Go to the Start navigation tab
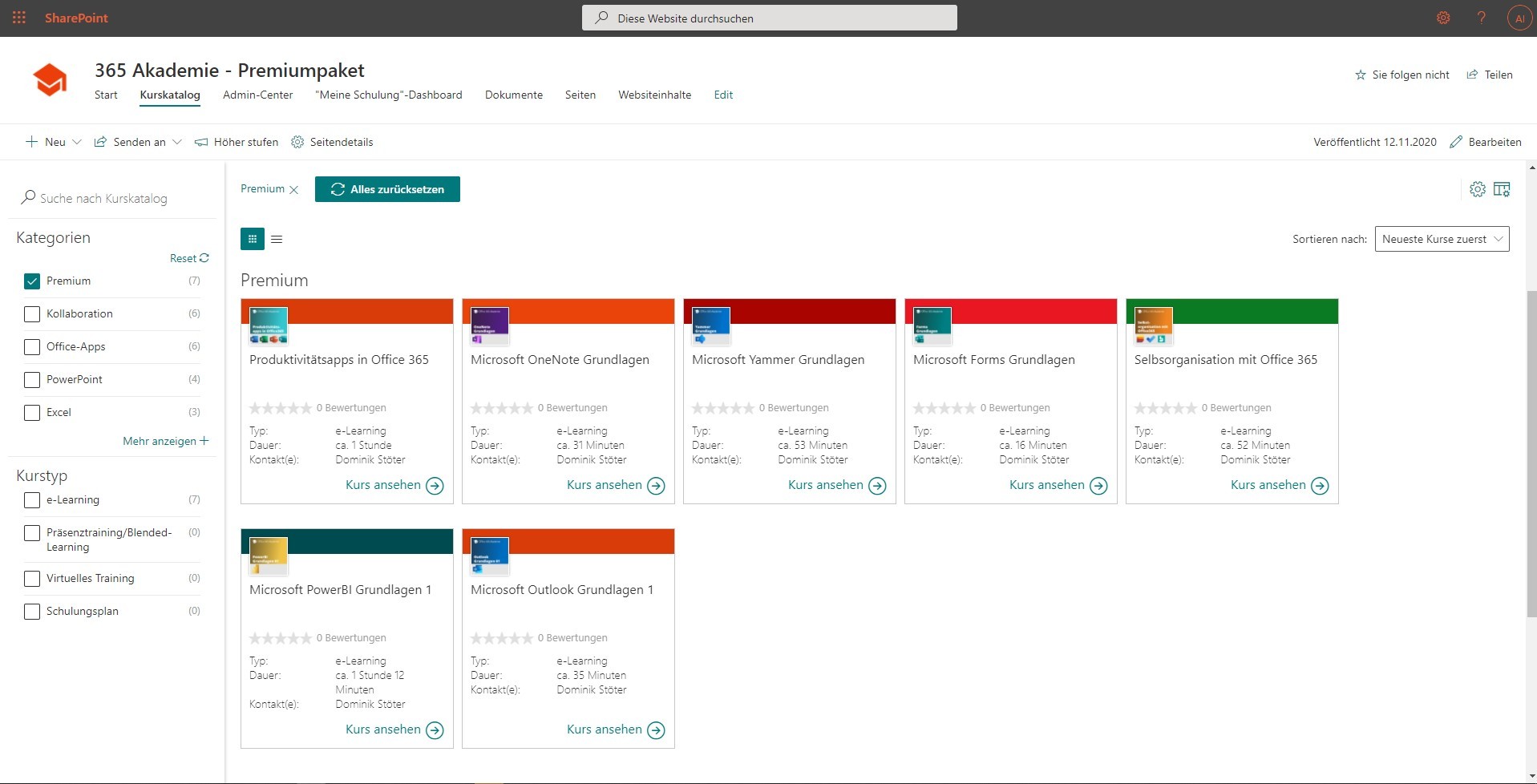Viewport: 1537px width, 784px height. pyautogui.click(x=106, y=95)
